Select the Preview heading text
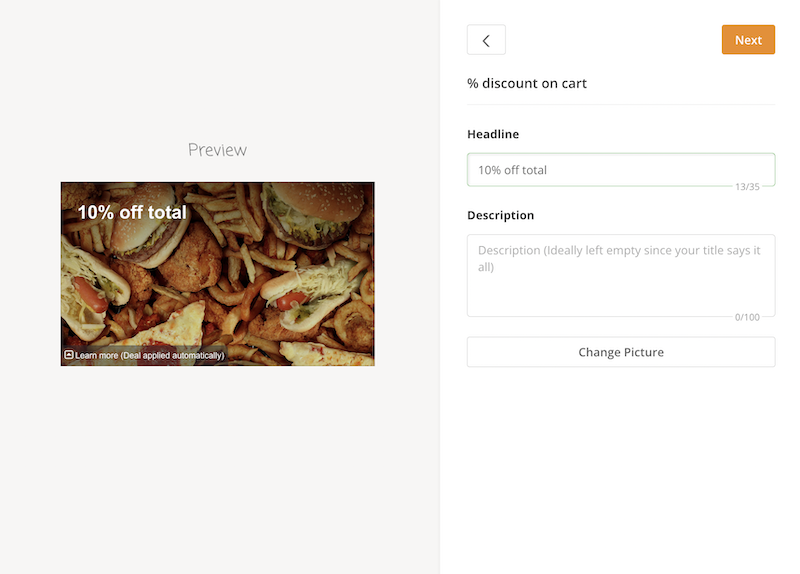Screen dimensions: 800x574 pyautogui.click(x=217, y=150)
